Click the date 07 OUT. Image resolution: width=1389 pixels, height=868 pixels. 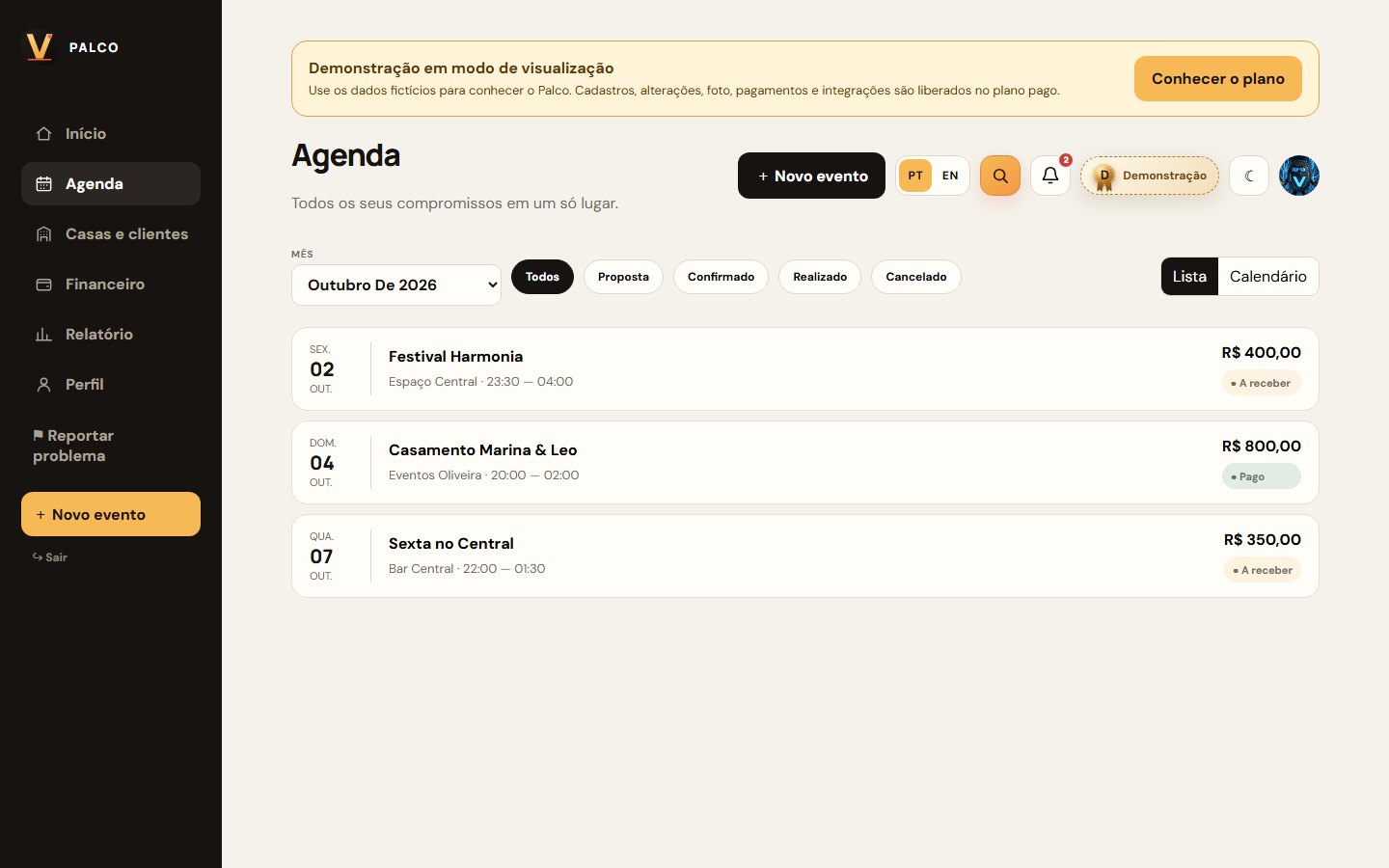[x=322, y=556]
